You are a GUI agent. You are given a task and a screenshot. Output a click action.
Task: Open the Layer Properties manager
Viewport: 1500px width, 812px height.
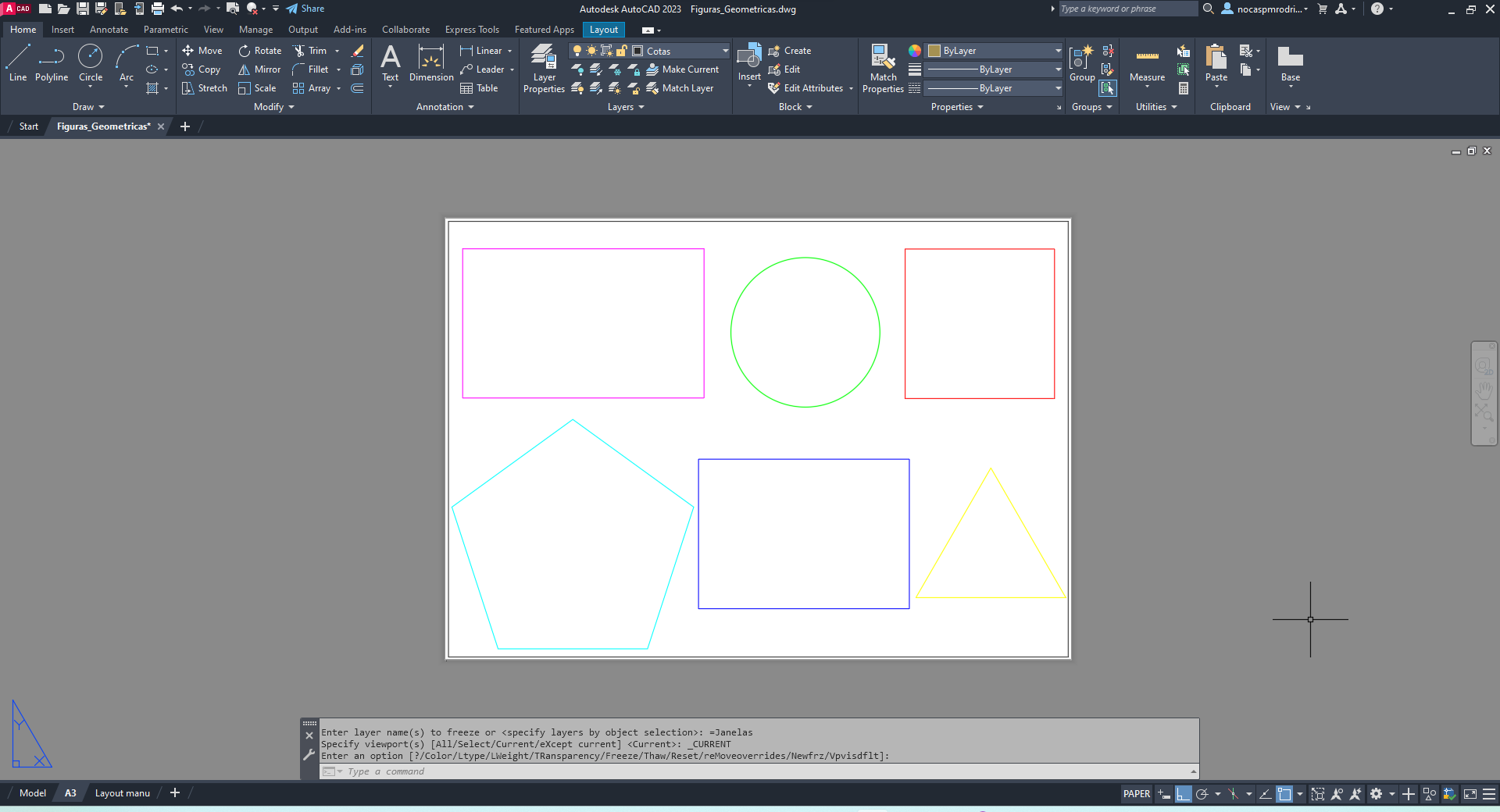(x=544, y=69)
